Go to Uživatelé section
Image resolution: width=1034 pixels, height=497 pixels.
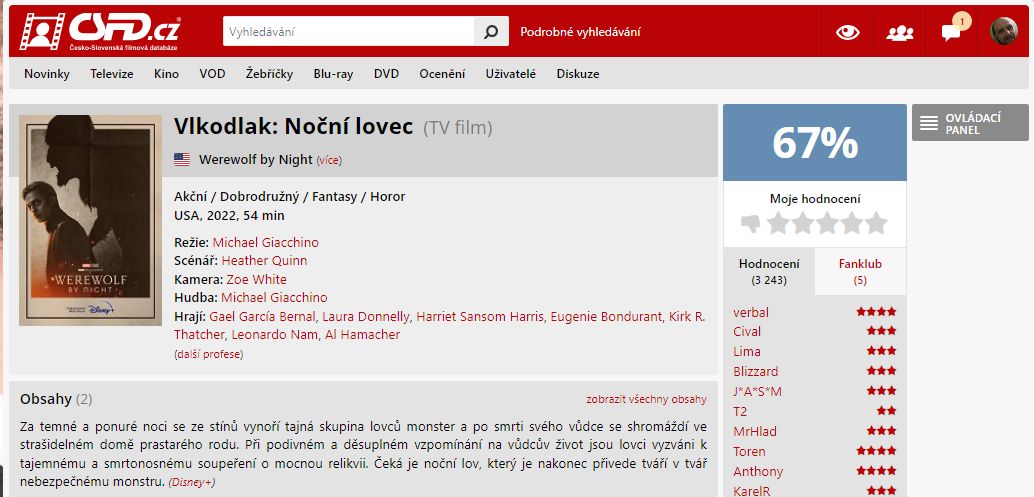pyautogui.click(x=511, y=74)
